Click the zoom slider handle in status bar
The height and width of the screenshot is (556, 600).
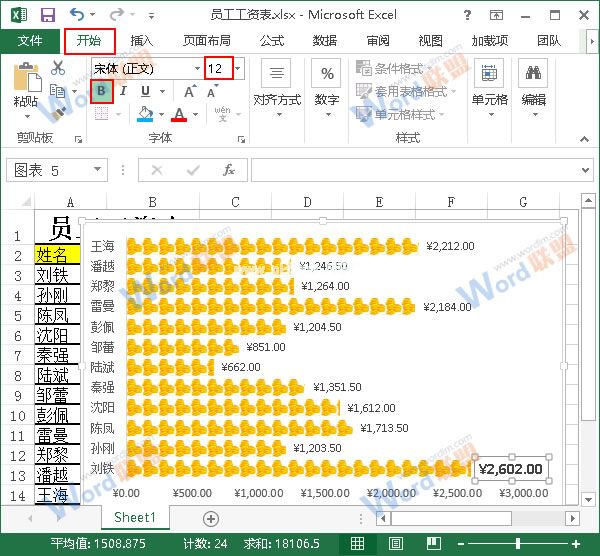tap(517, 543)
